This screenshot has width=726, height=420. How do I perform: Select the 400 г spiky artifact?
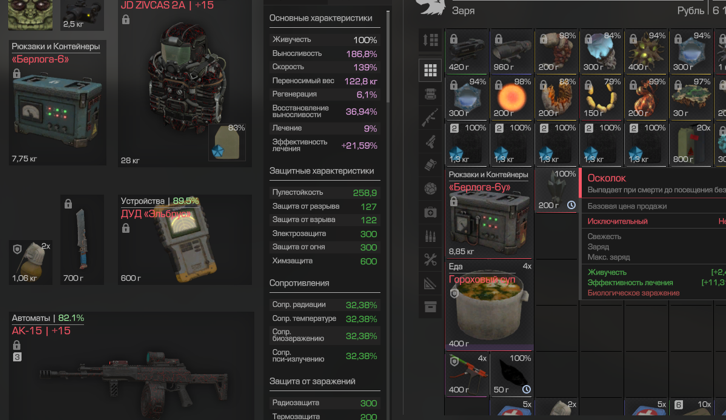click(x=645, y=52)
